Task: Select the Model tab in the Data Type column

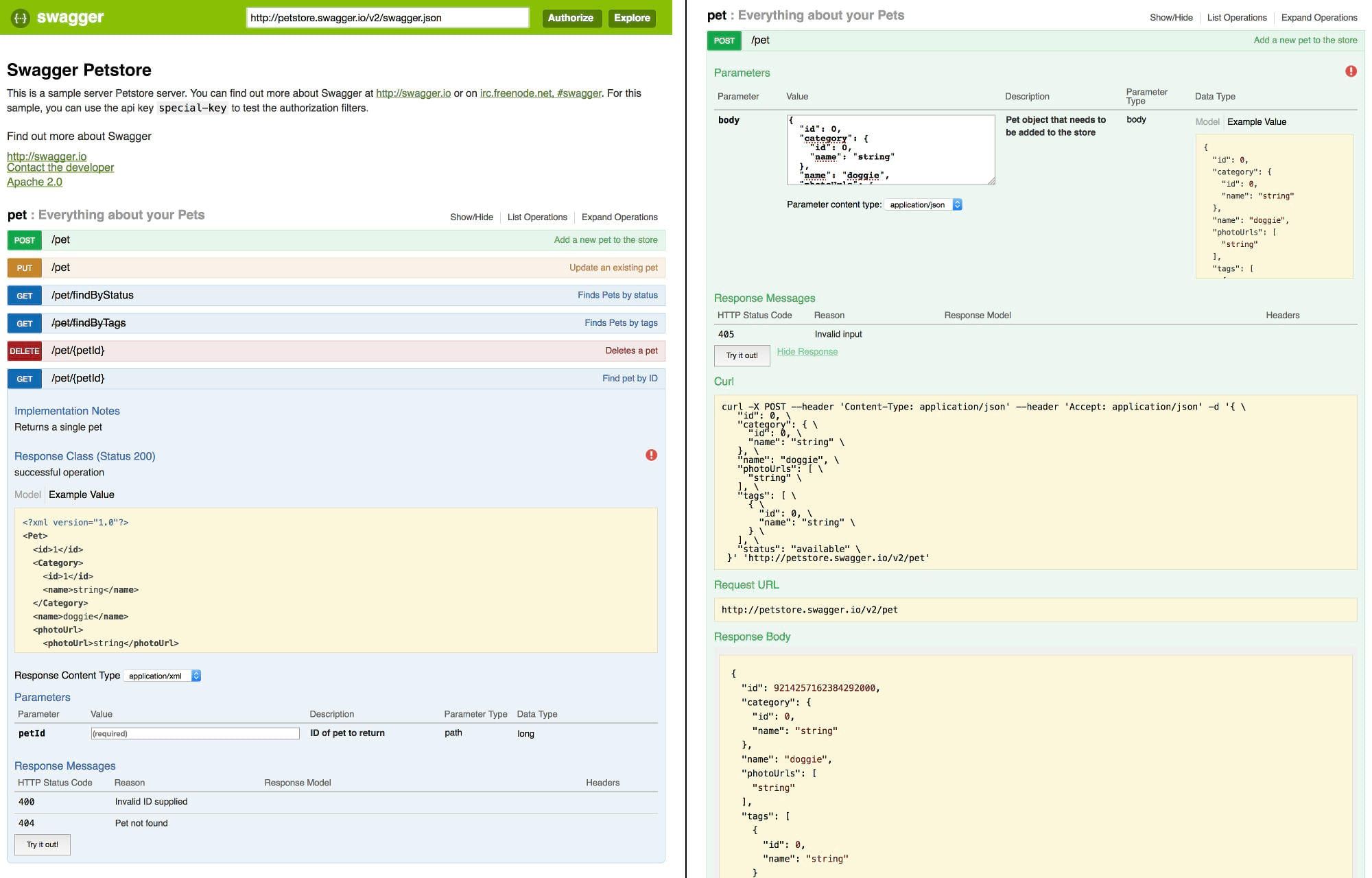Action: pyautogui.click(x=1207, y=122)
